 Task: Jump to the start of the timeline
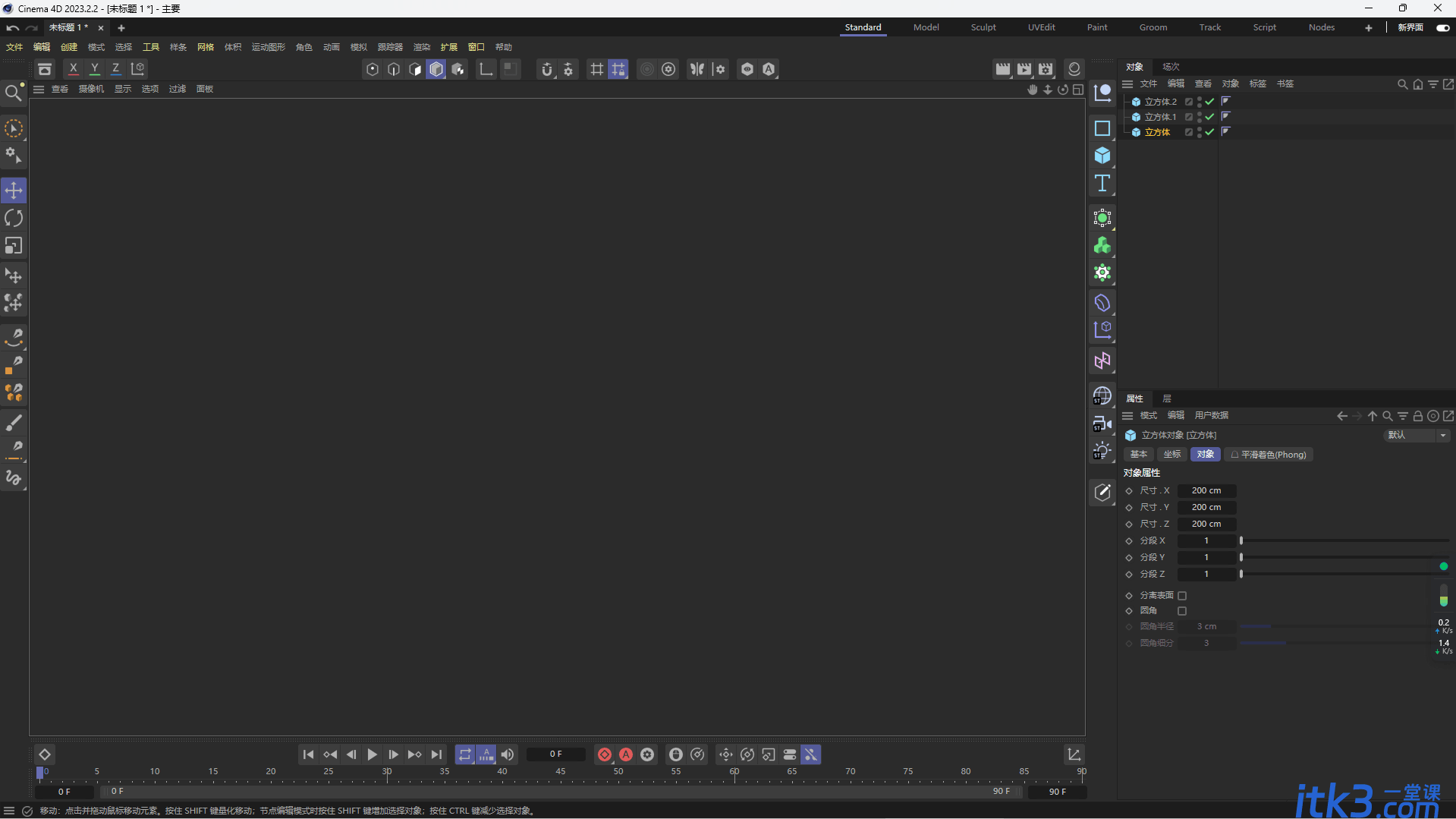pyautogui.click(x=308, y=754)
